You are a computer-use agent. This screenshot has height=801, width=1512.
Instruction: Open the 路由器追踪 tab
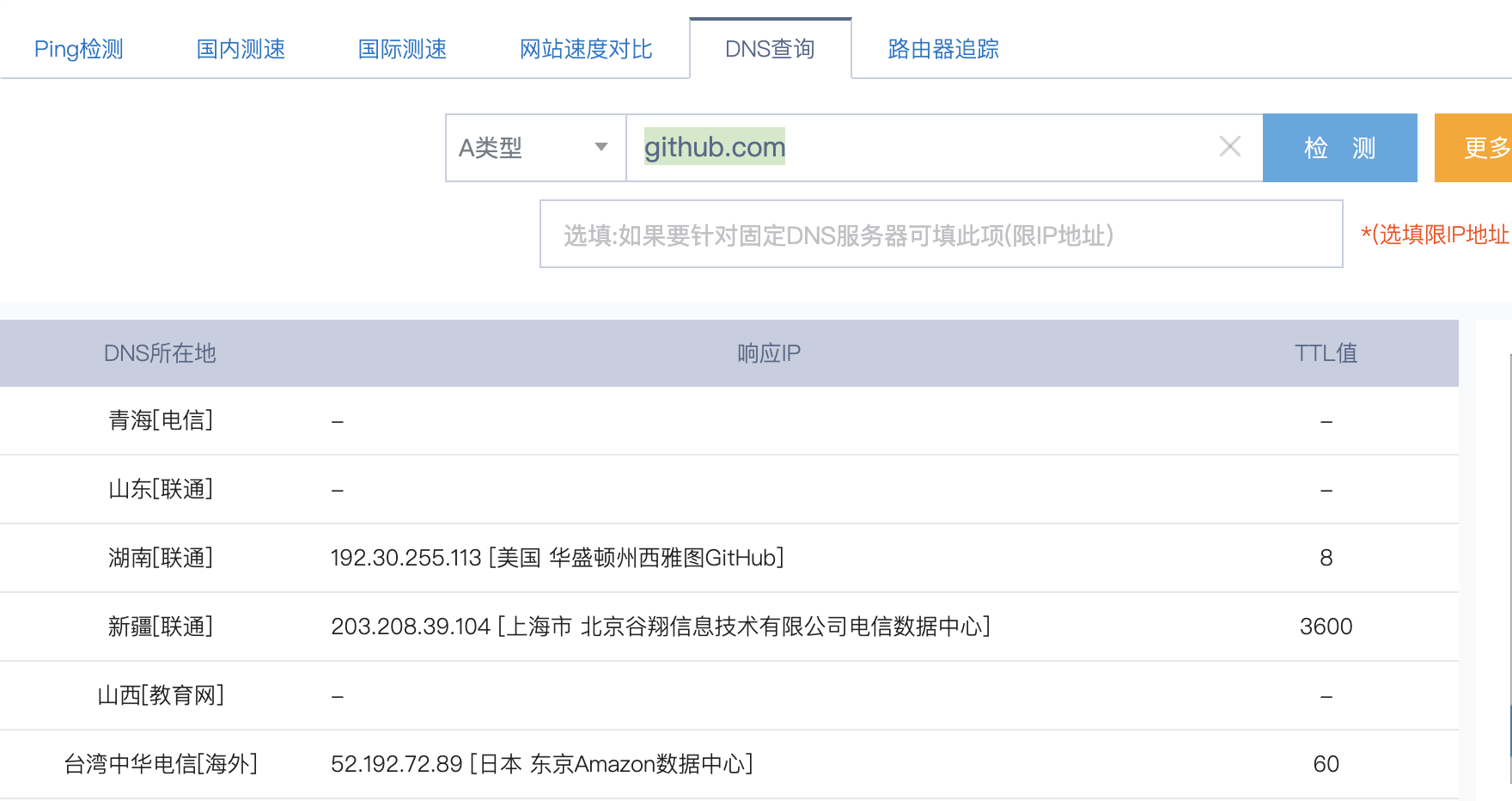[943, 49]
